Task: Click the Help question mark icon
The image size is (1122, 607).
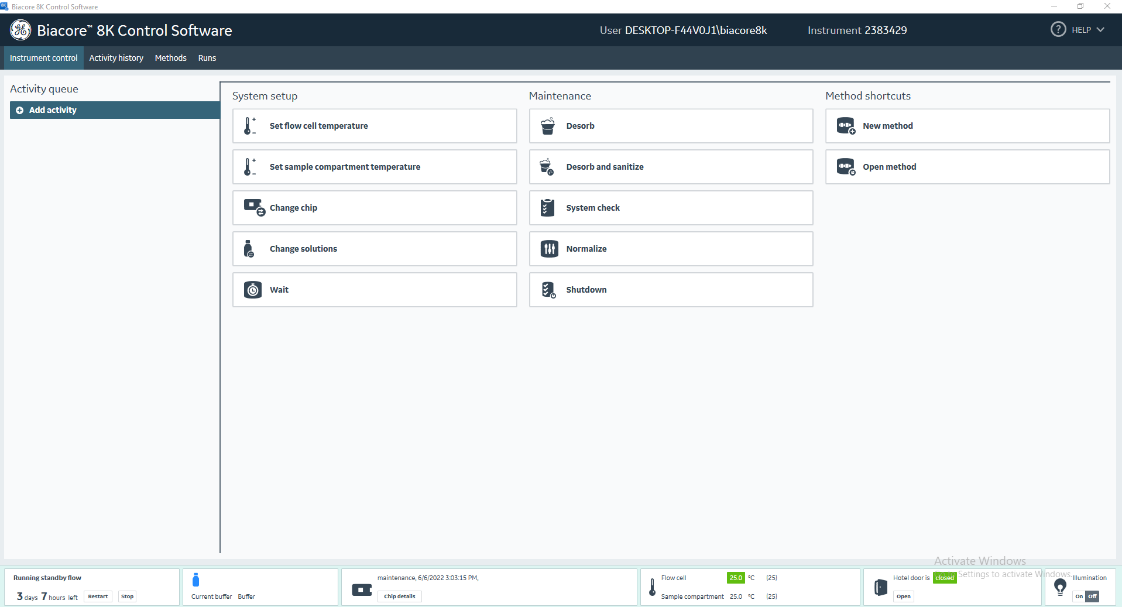Action: point(1058,30)
